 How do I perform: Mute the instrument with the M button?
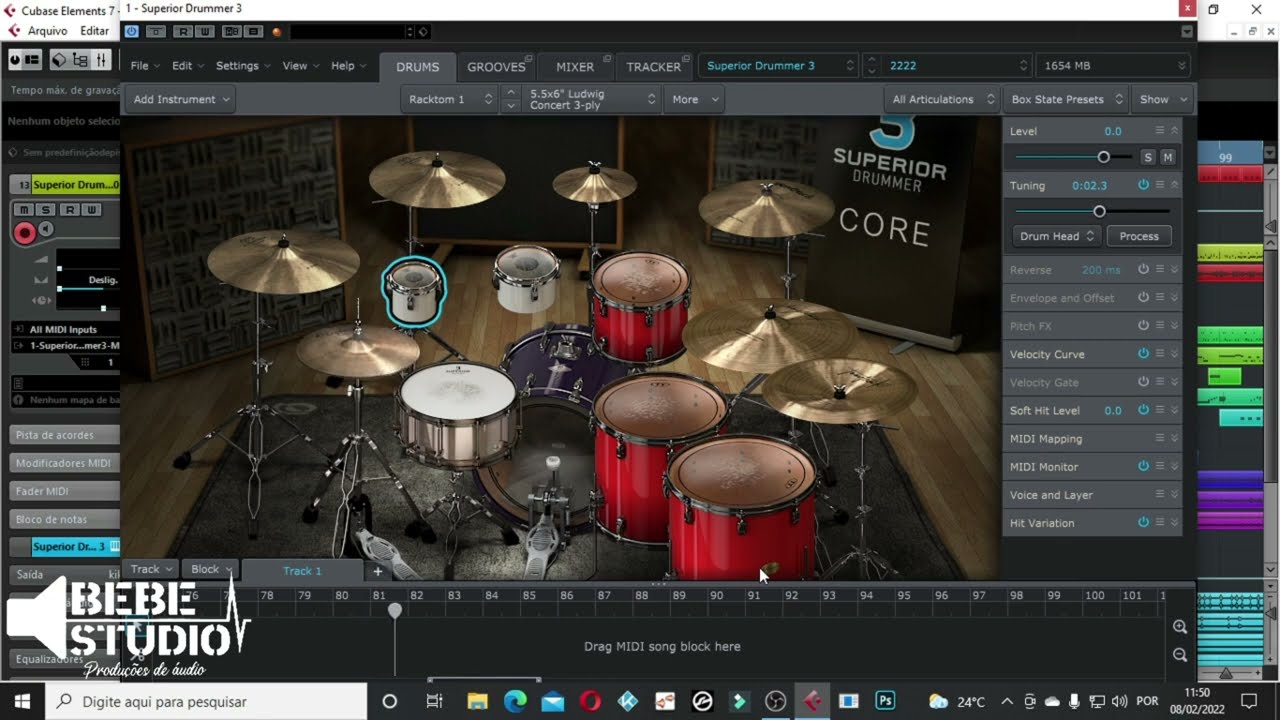(1167, 157)
